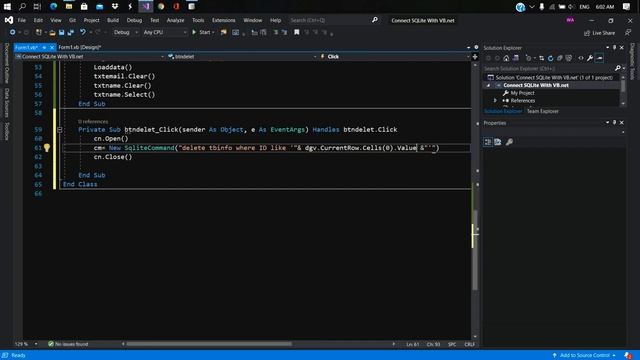Click the Search Solution Explorer input field
This screenshot has height=360, width=640.
[x=549, y=68]
